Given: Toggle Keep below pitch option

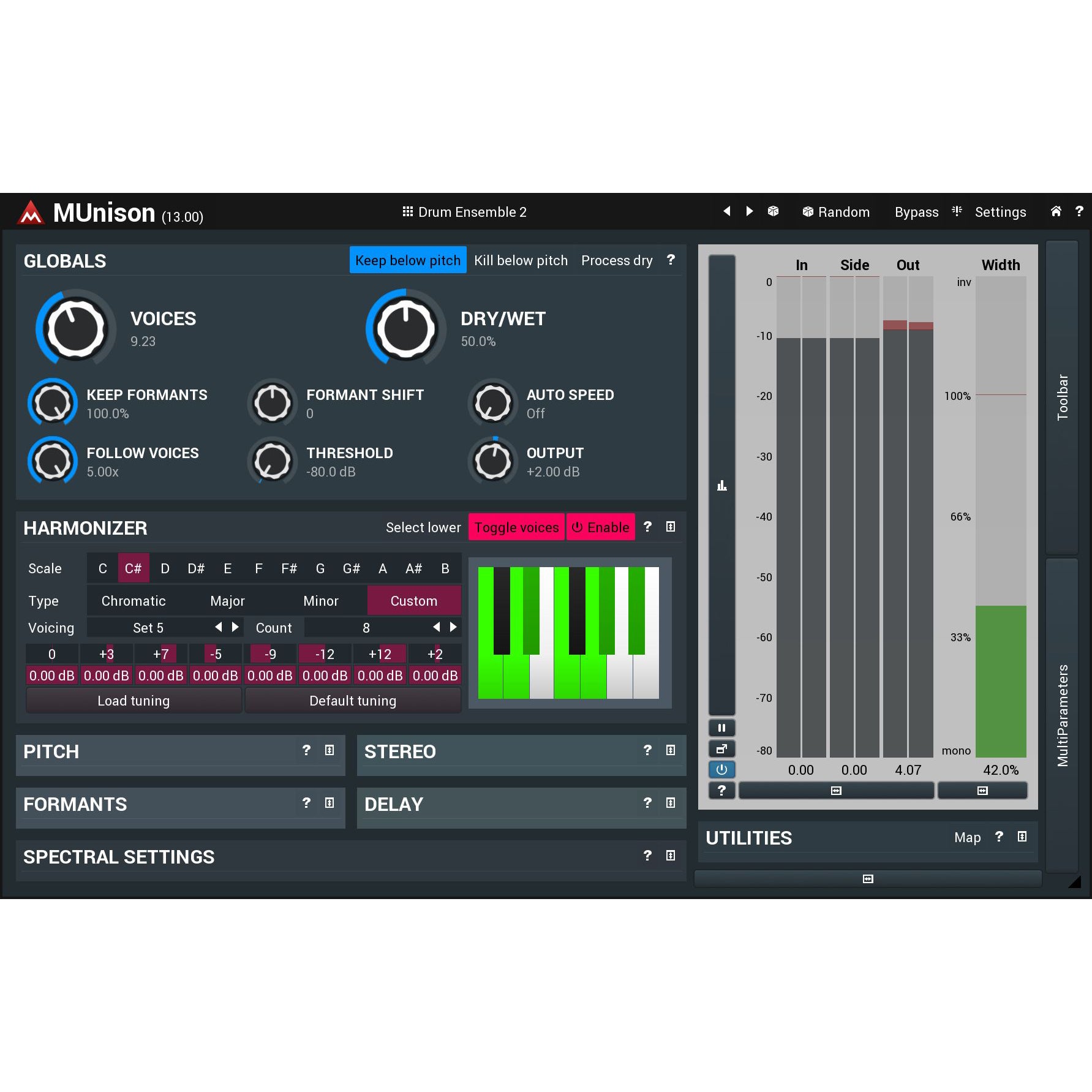Looking at the screenshot, I should pos(407,260).
